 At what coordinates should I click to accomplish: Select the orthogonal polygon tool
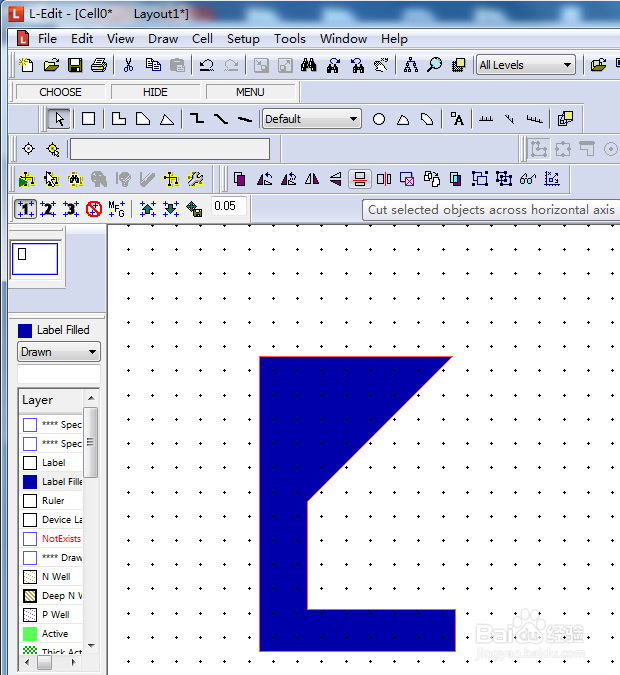tap(119, 119)
